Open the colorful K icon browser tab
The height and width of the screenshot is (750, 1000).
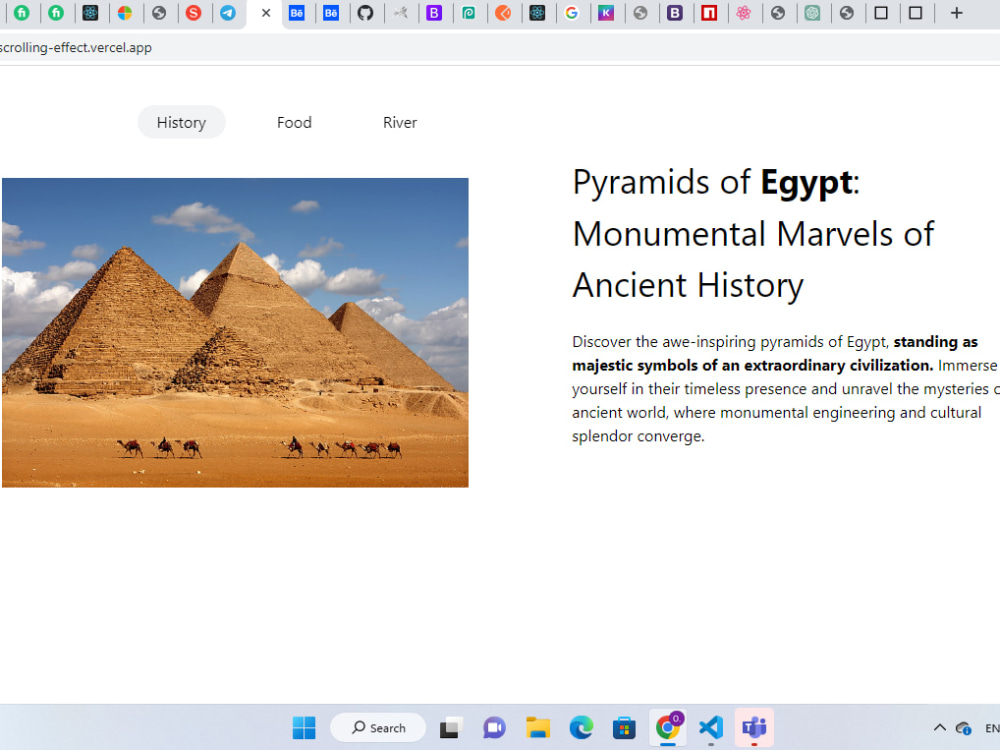click(606, 13)
